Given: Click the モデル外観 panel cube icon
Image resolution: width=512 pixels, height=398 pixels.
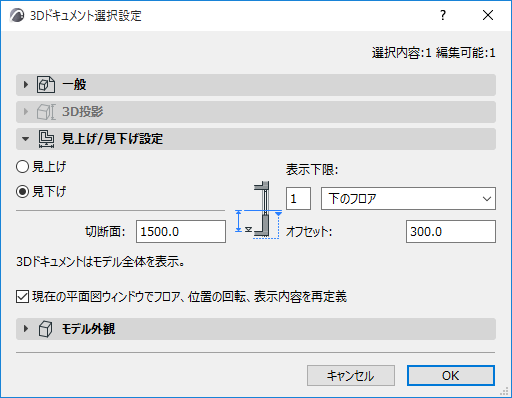Looking at the screenshot, I should (x=46, y=329).
